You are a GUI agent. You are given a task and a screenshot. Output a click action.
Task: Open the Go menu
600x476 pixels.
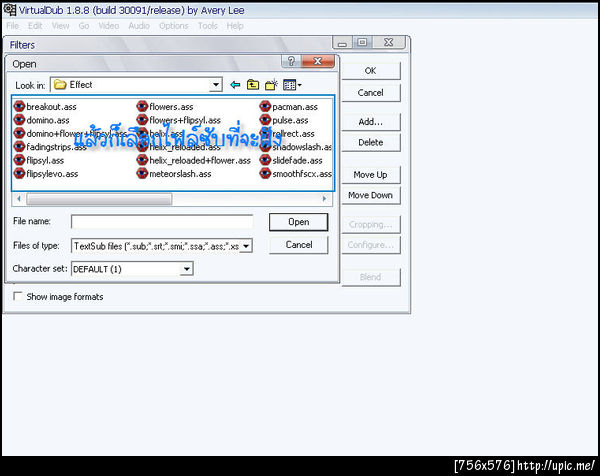coord(84,26)
